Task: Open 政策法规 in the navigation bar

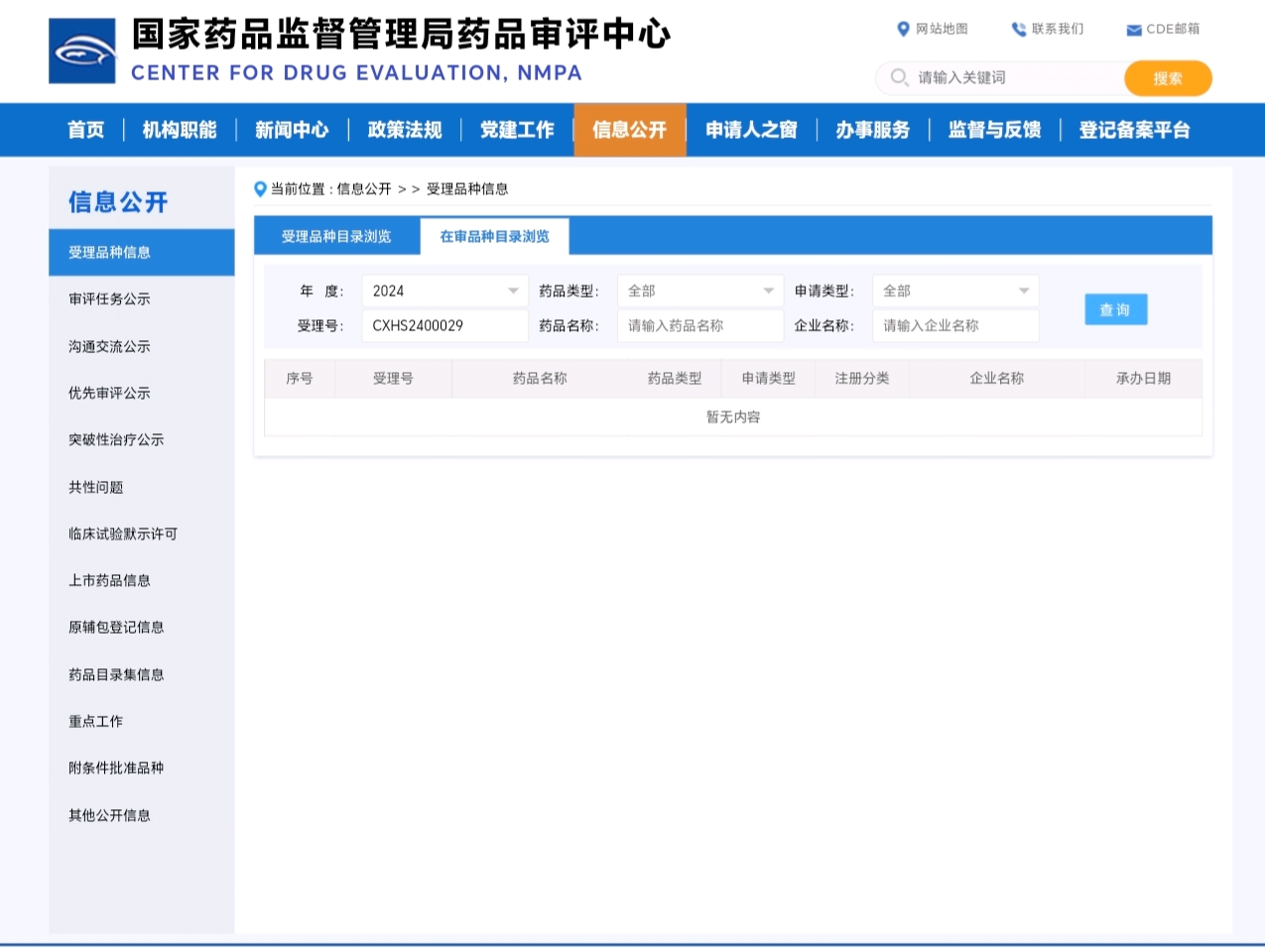Action: 404,130
